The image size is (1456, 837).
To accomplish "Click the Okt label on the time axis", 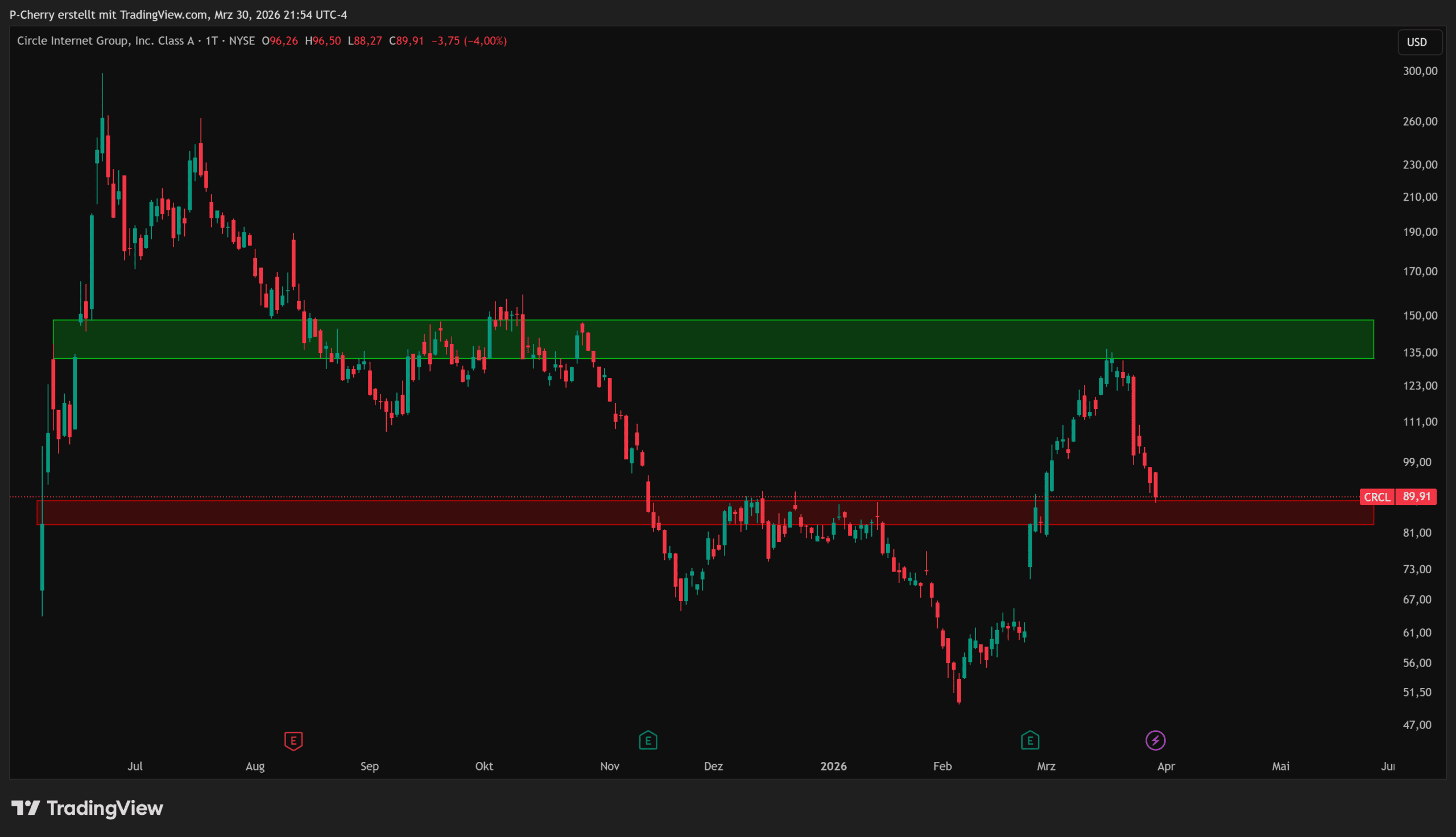I will point(484,766).
